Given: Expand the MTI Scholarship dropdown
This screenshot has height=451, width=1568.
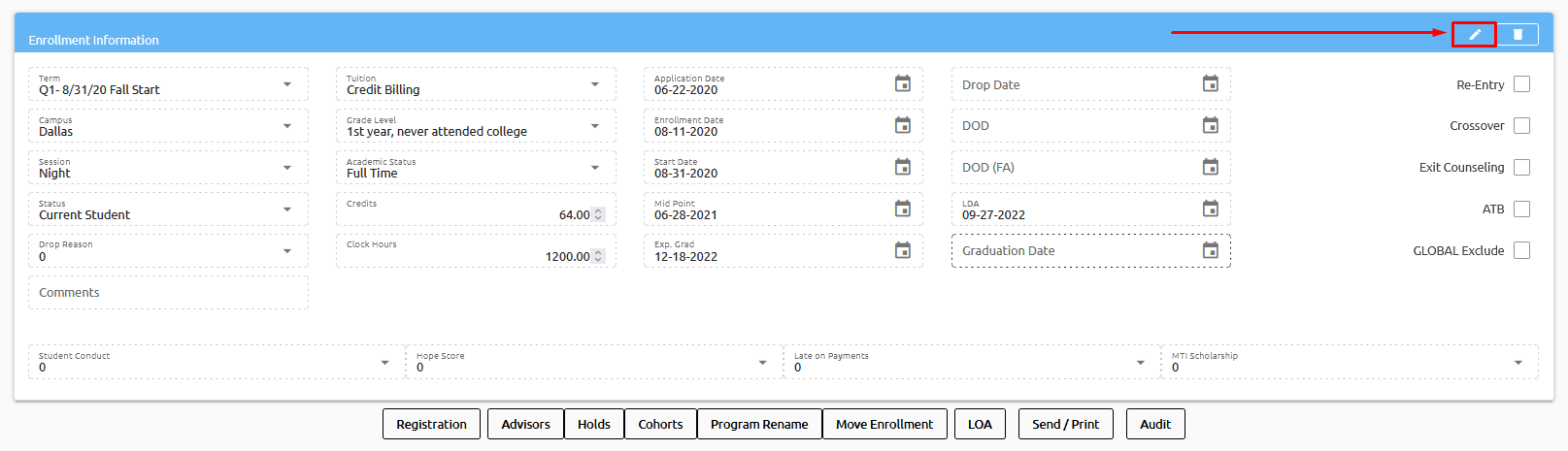Looking at the screenshot, I should point(1518,363).
